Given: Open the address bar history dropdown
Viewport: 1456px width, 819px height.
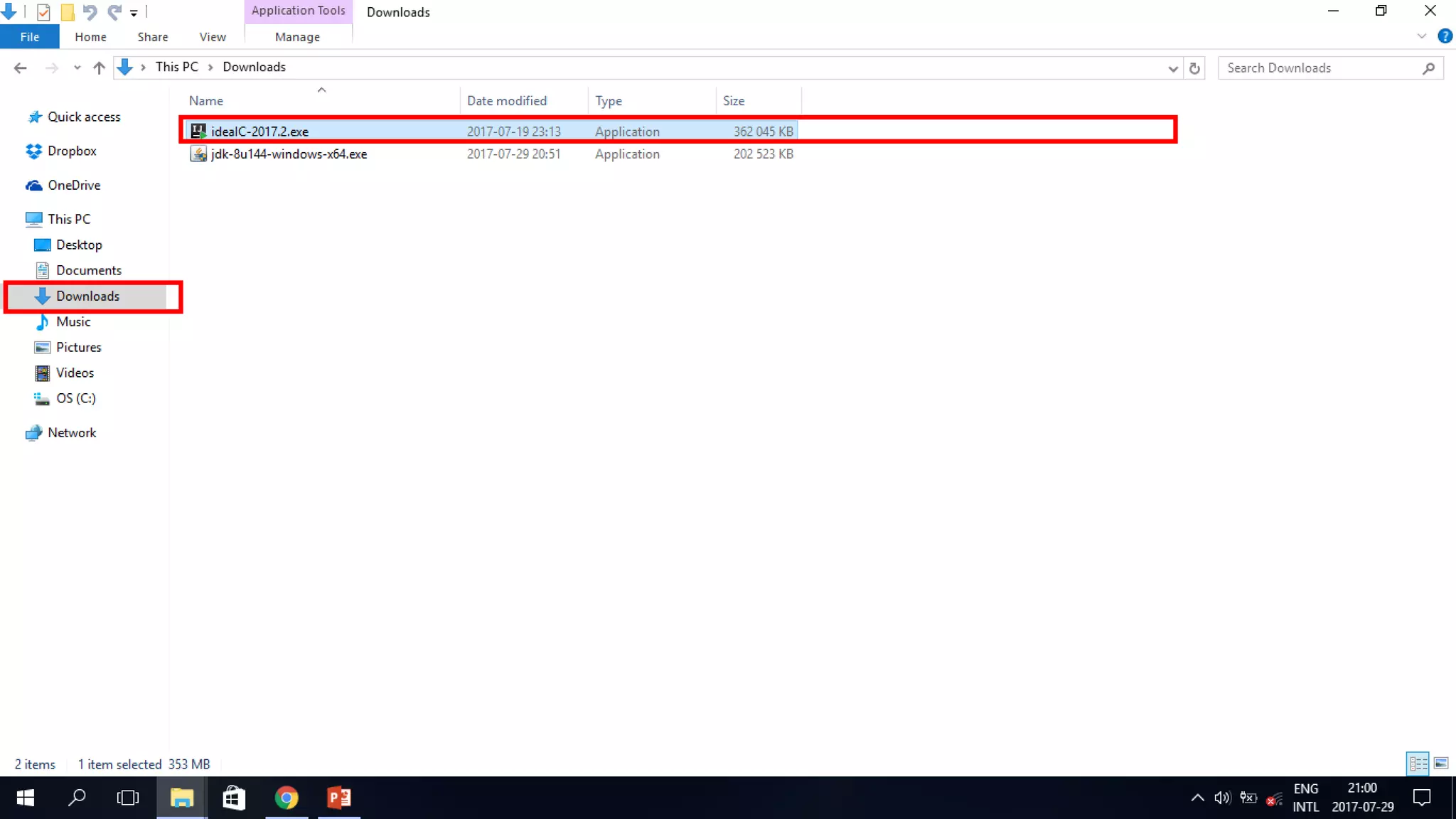Looking at the screenshot, I should [1172, 69].
